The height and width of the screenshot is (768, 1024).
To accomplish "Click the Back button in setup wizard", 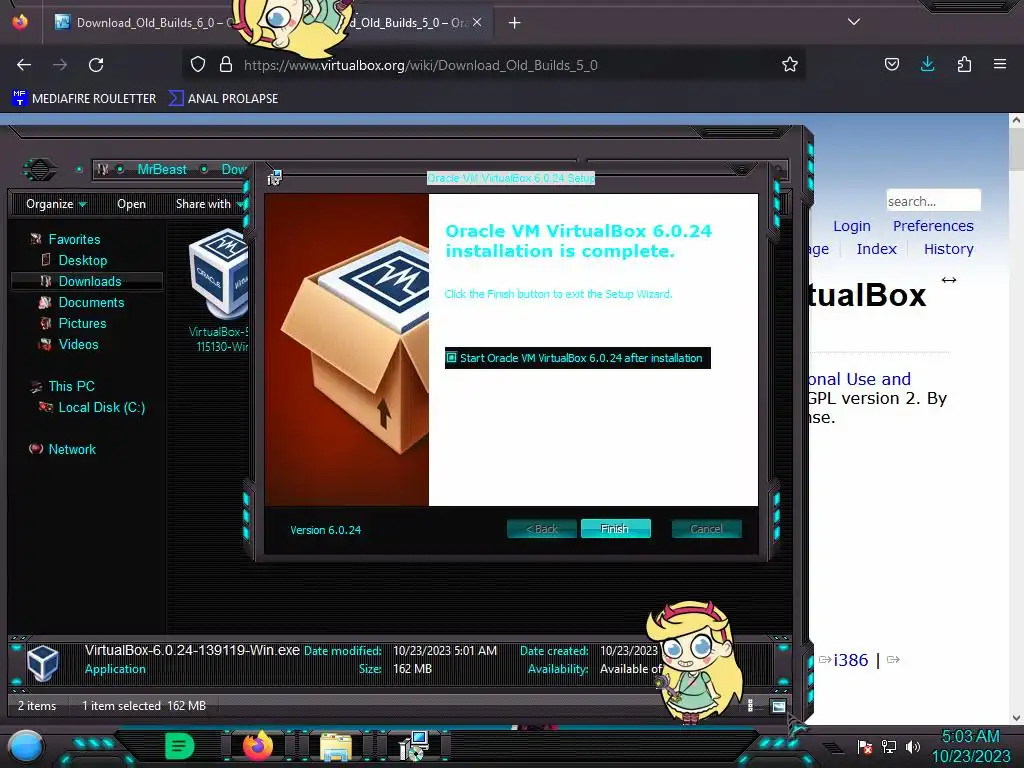I will click(541, 528).
